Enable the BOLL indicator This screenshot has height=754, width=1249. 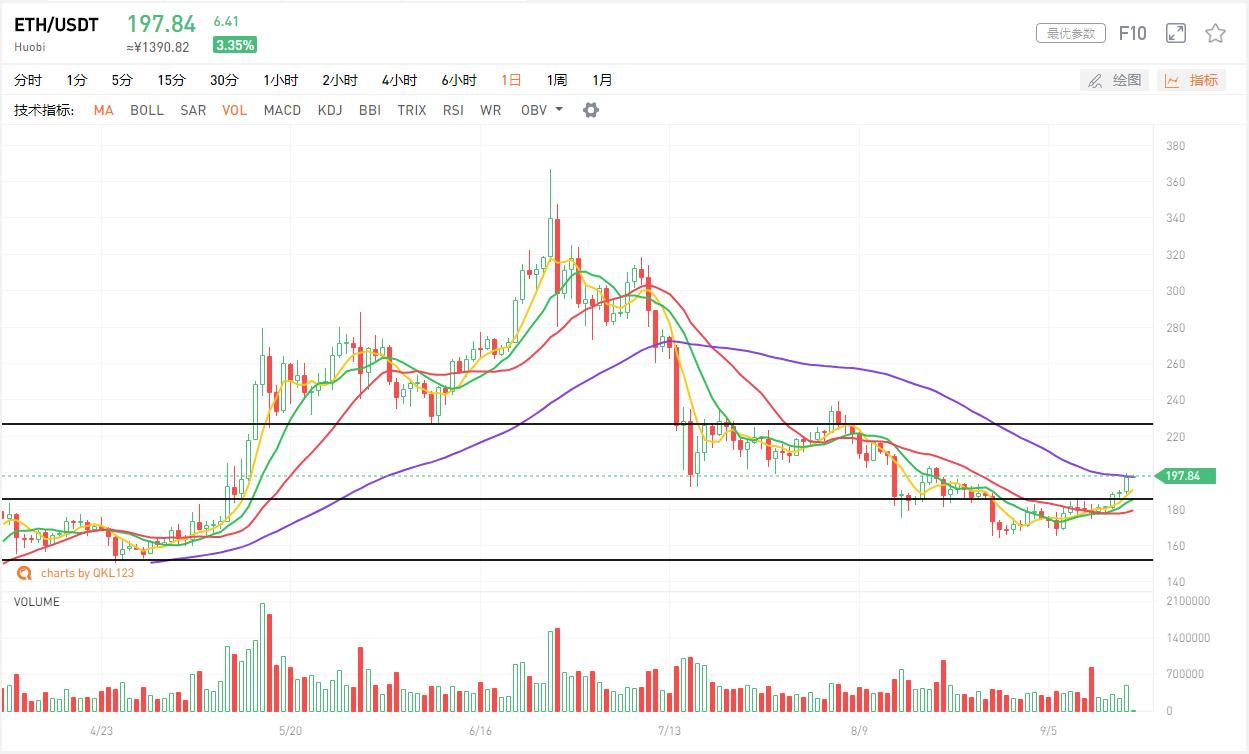tap(146, 110)
